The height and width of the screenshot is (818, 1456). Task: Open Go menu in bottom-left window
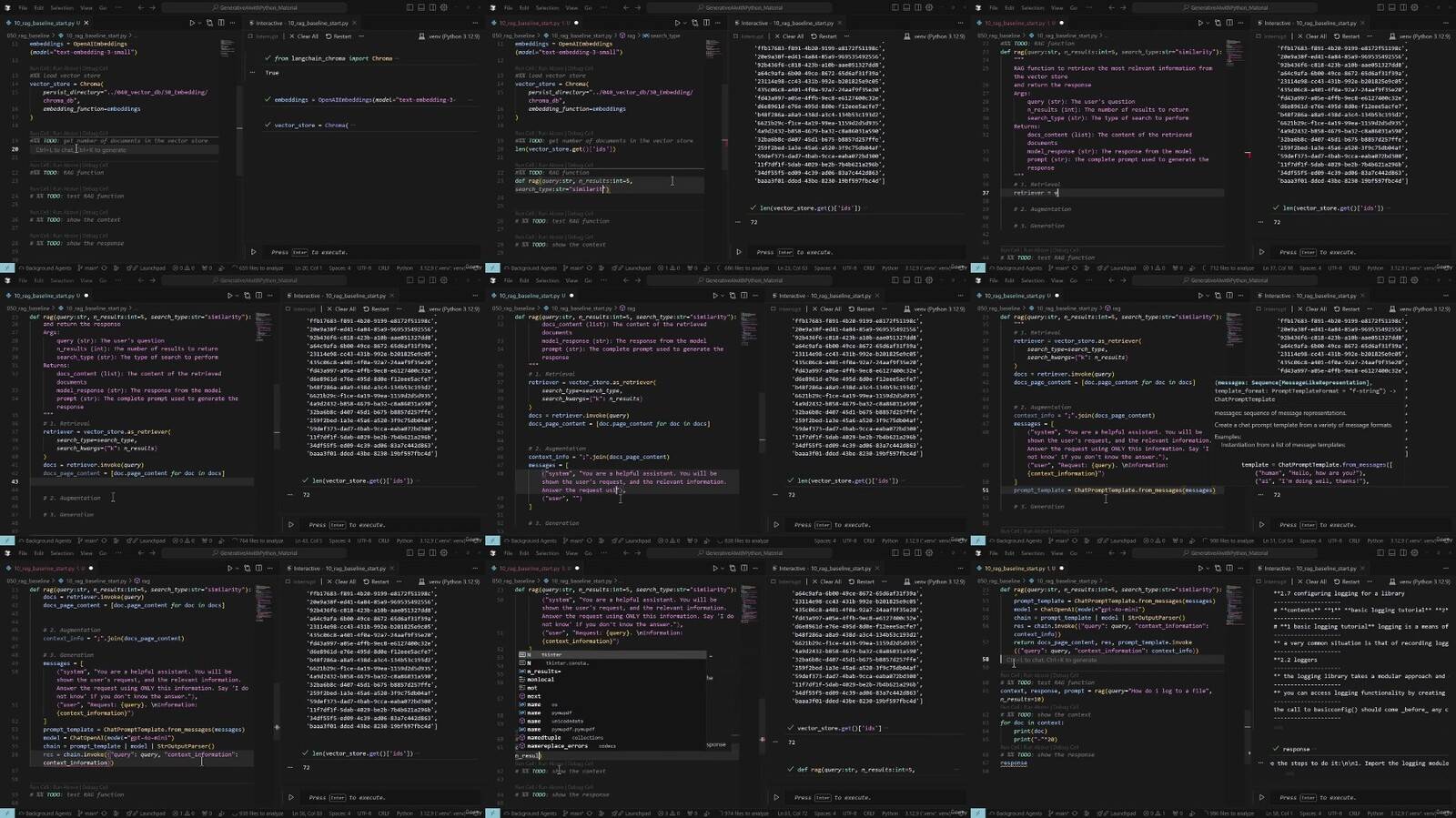click(103, 552)
